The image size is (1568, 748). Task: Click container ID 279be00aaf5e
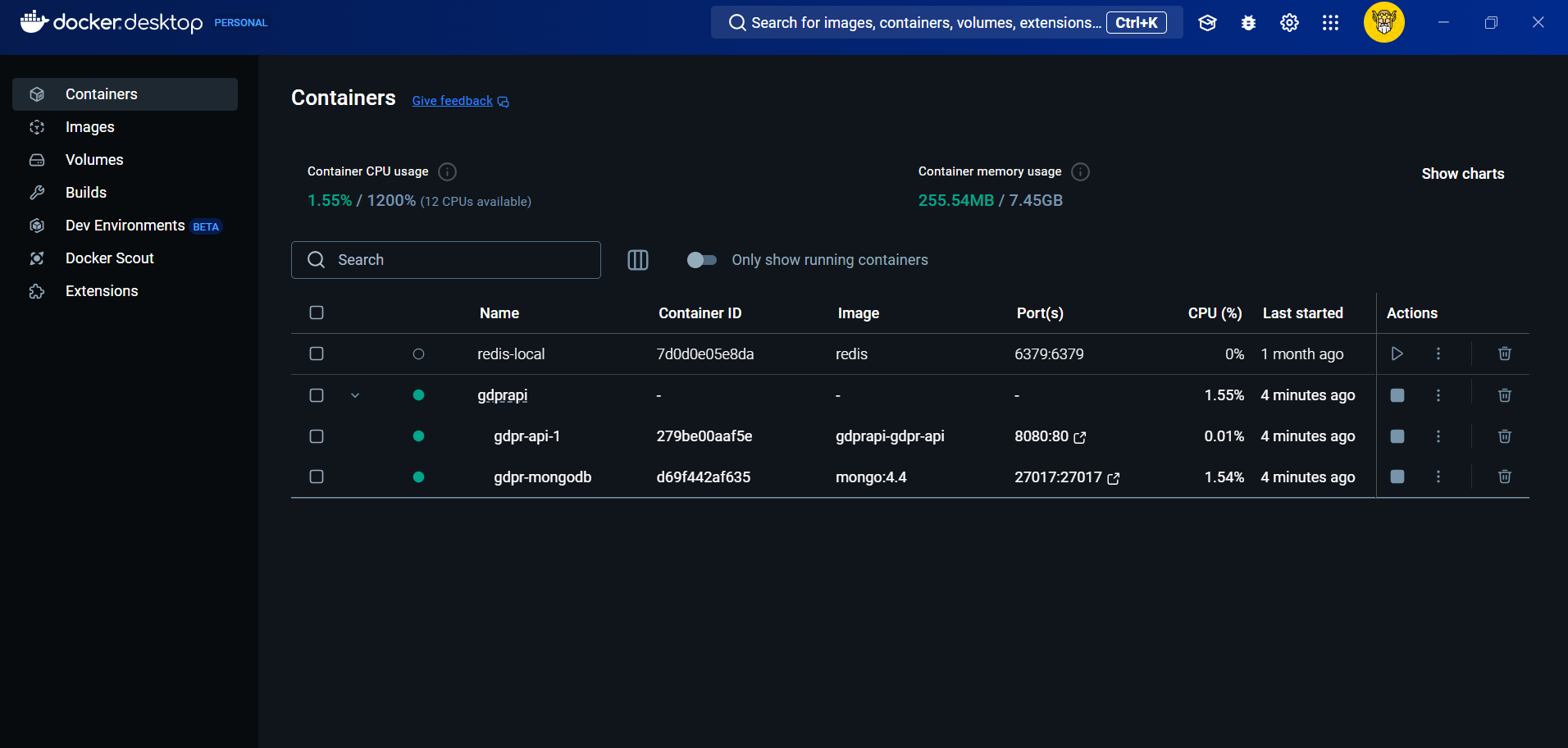pos(704,436)
